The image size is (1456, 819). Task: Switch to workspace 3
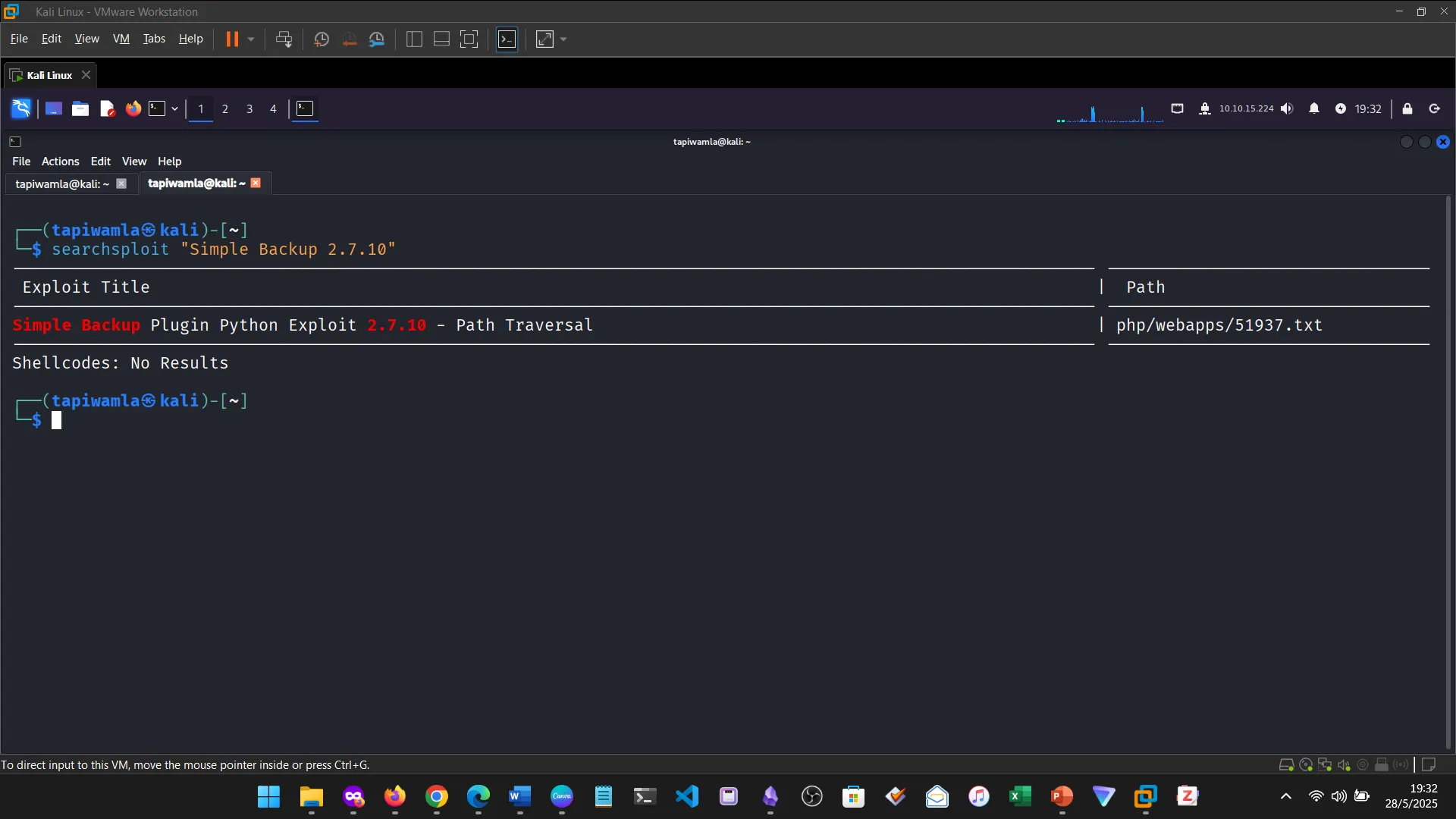tap(249, 109)
